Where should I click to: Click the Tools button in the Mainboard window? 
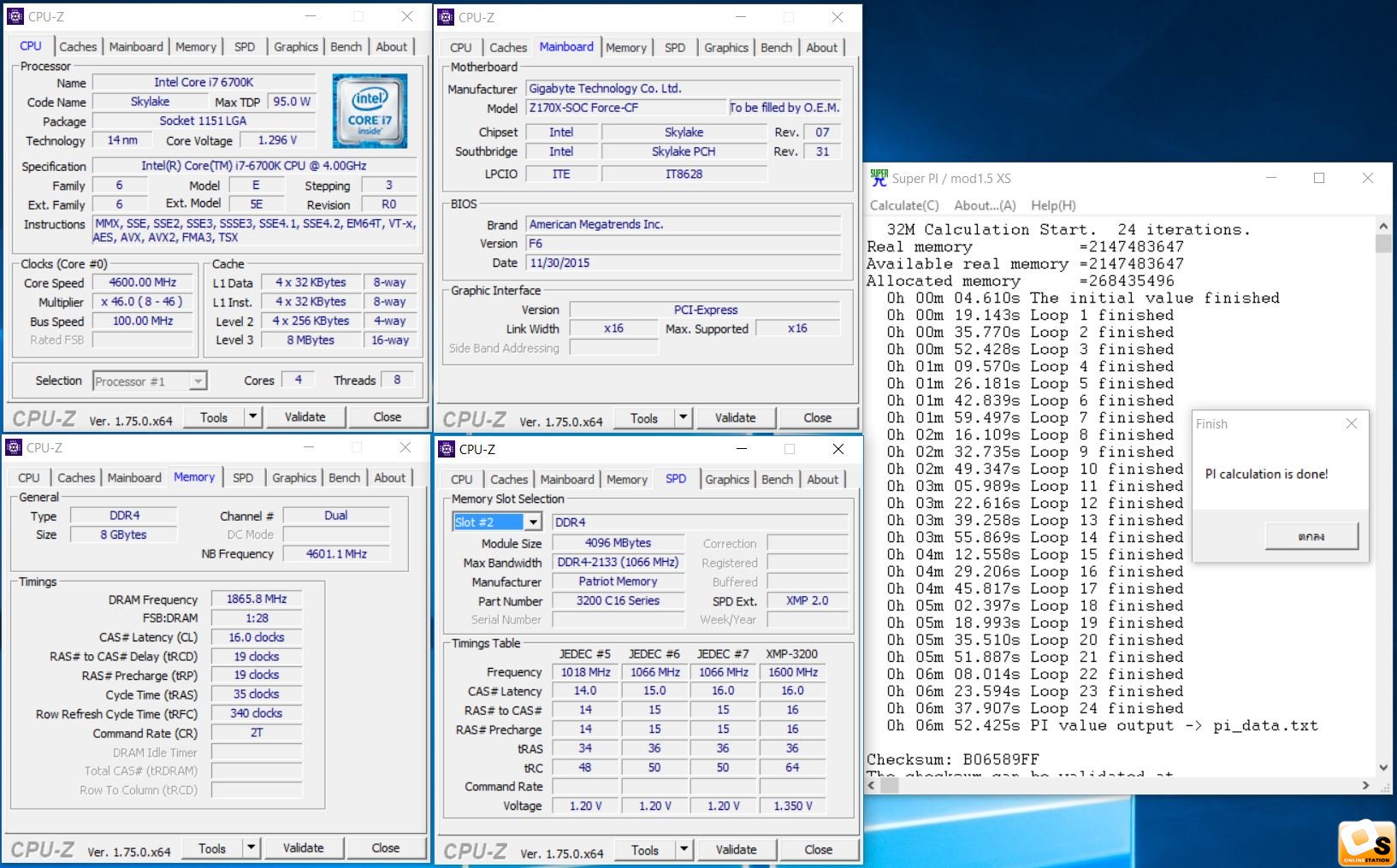644,417
